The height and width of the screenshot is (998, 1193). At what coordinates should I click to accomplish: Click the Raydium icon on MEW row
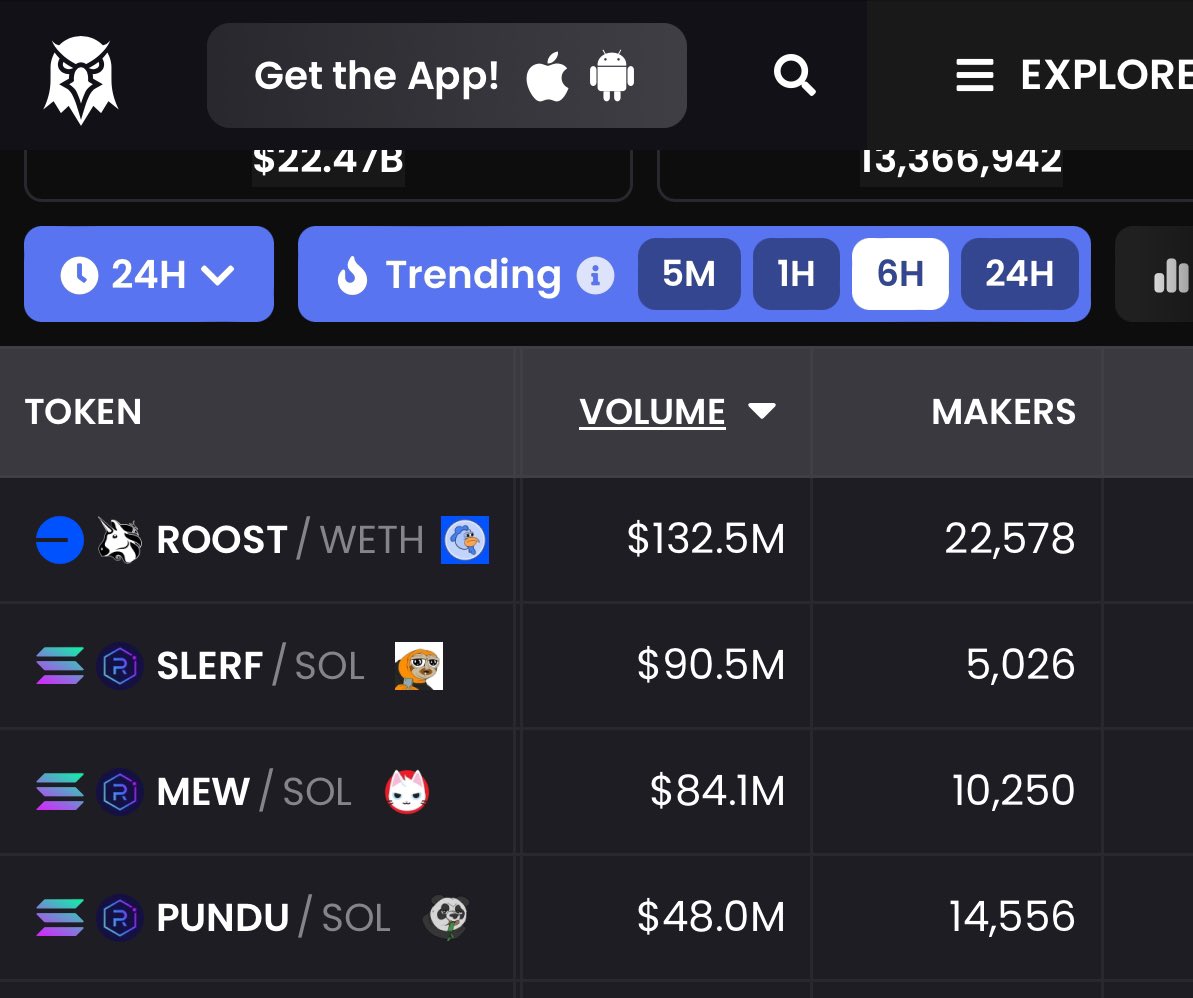[x=120, y=792]
